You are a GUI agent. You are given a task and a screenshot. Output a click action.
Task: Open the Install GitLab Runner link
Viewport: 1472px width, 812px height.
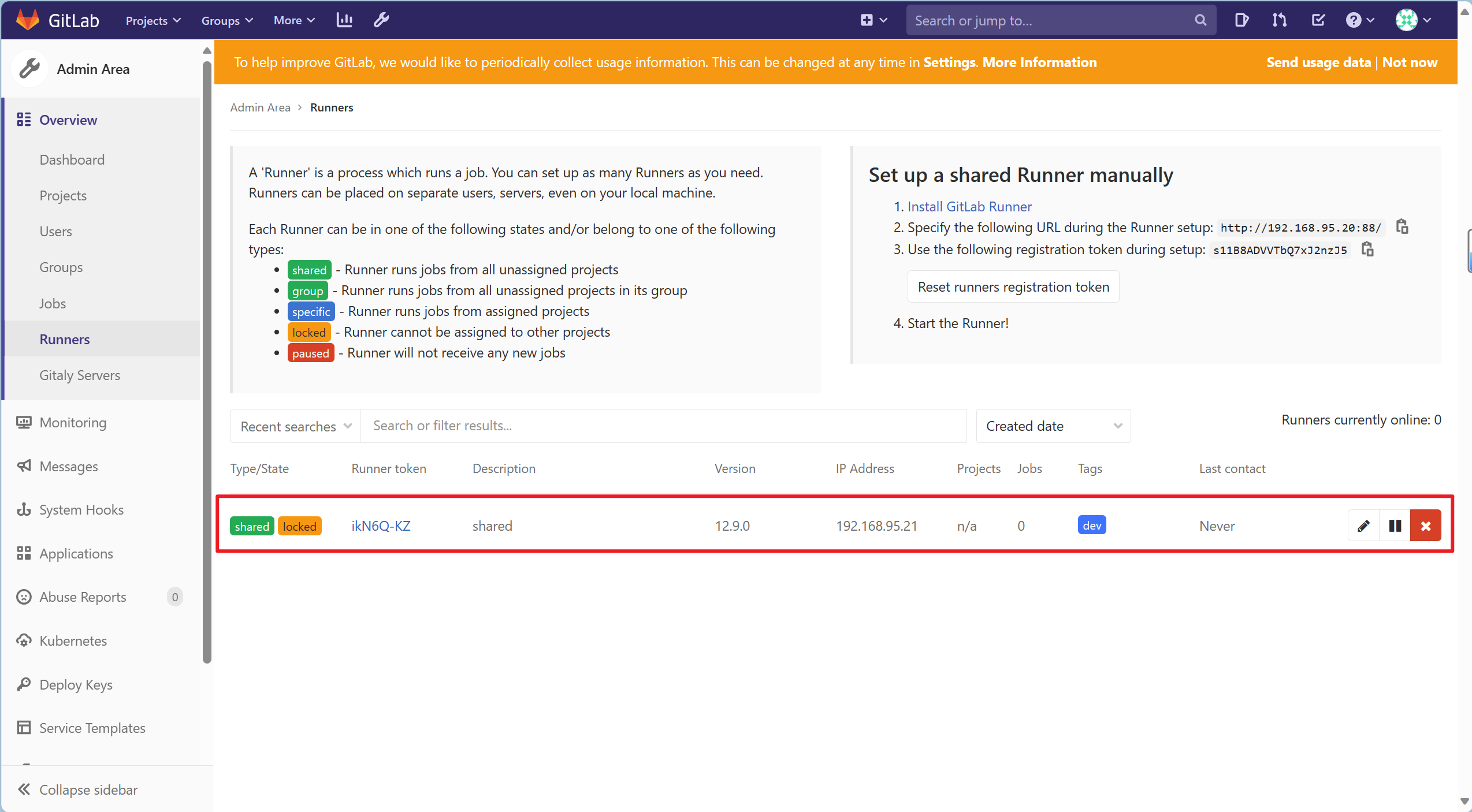coord(969,206)
